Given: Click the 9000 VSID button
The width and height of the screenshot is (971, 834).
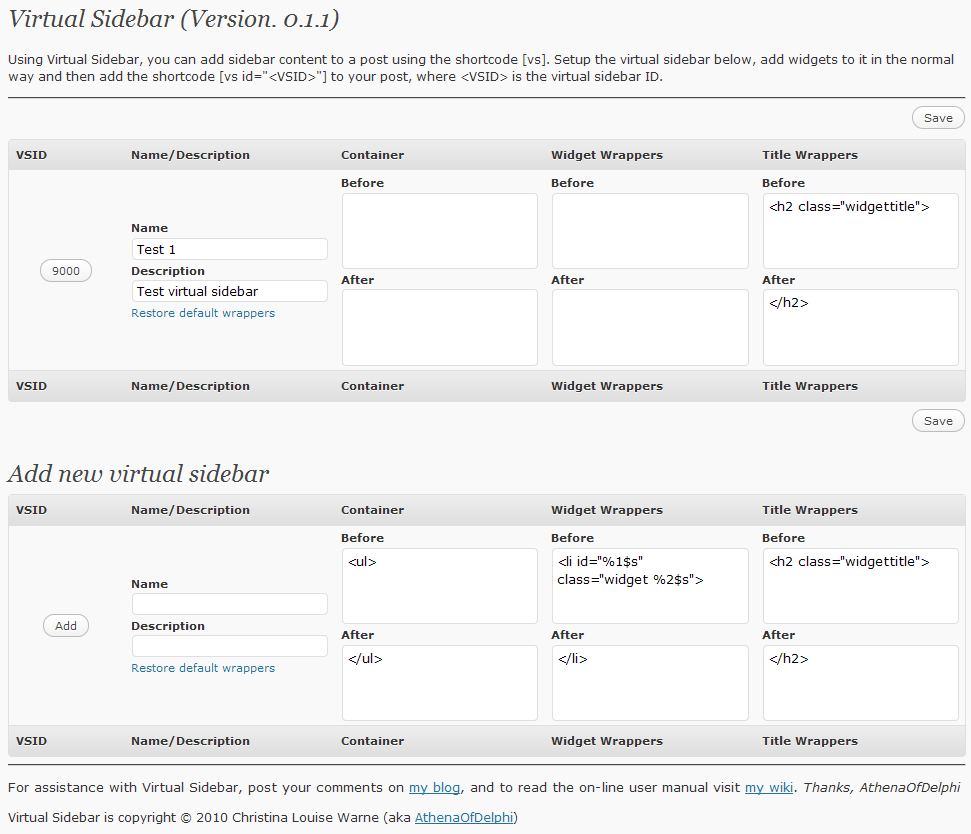Looking at the screenshot, I should click(x=66, y=271).
